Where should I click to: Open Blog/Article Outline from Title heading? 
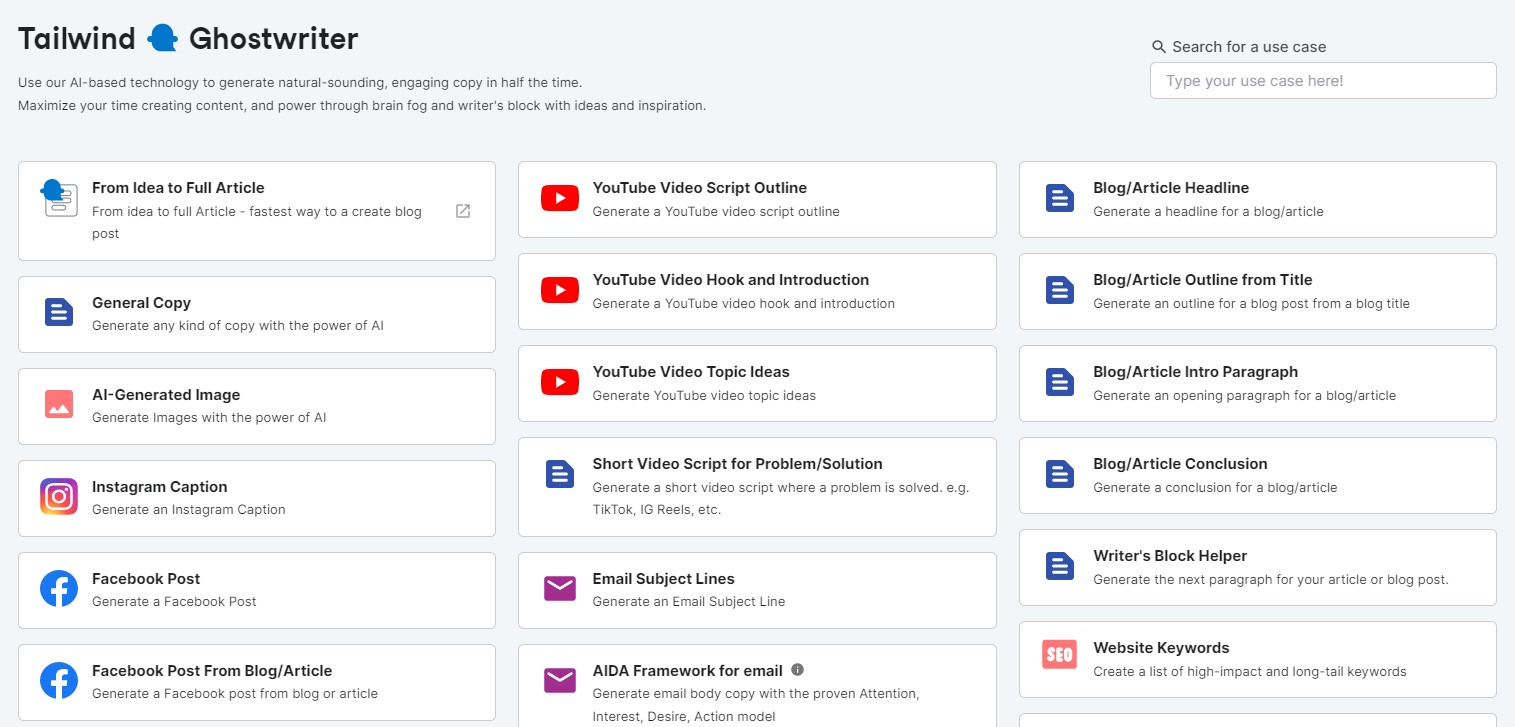[x=1203, y=280]
